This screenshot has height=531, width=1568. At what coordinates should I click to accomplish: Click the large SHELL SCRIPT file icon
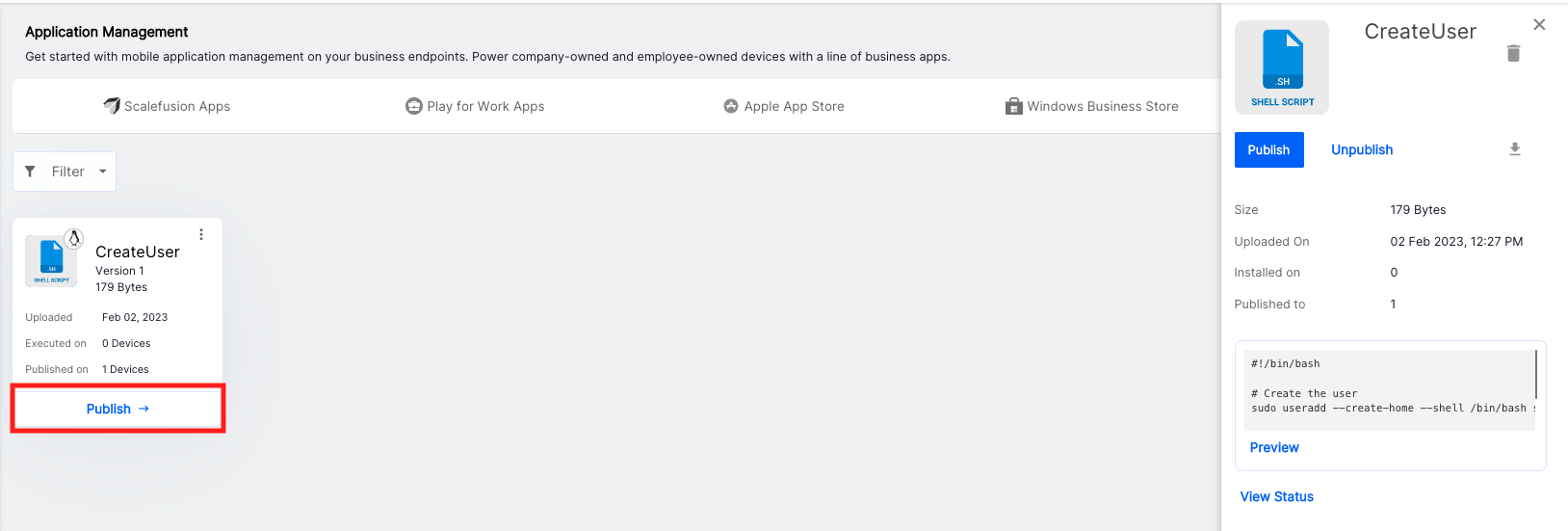[x=1282, y=66]
